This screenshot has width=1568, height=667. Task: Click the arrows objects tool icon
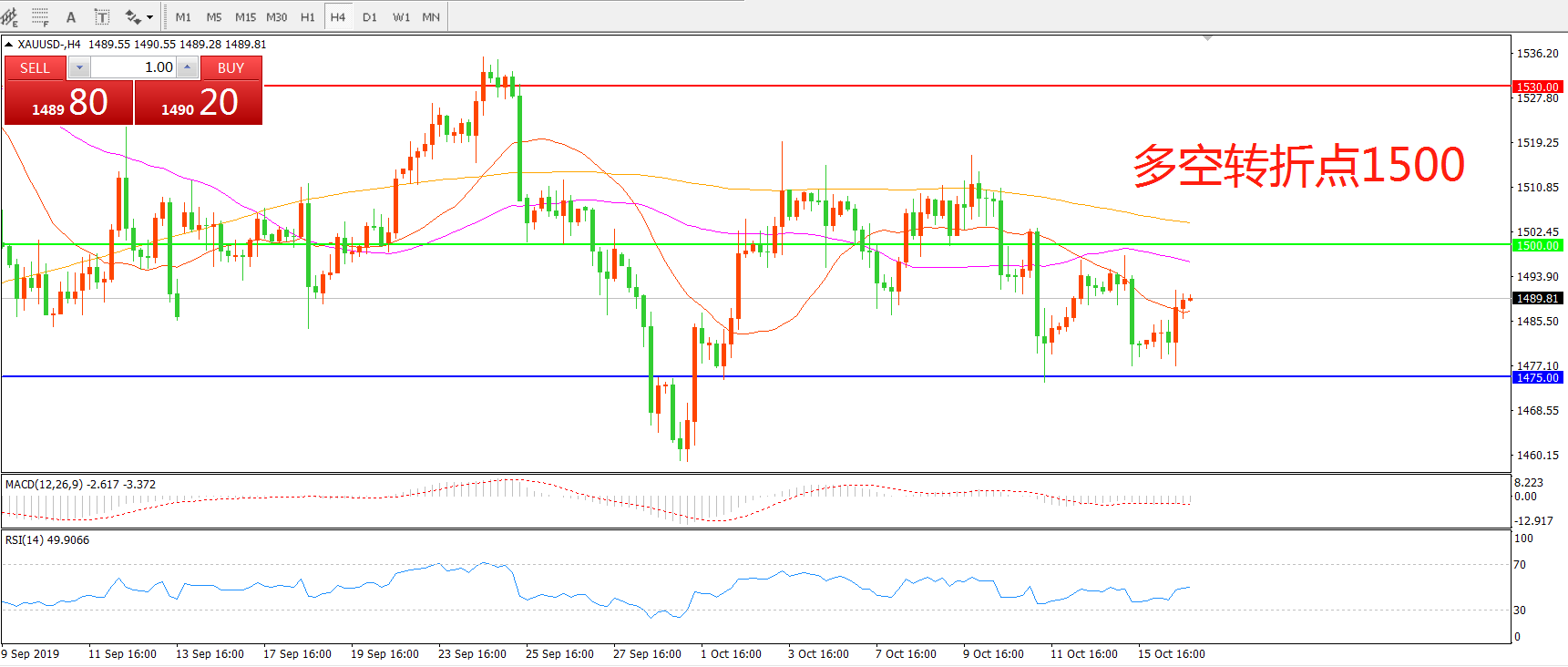coord(133,17)
